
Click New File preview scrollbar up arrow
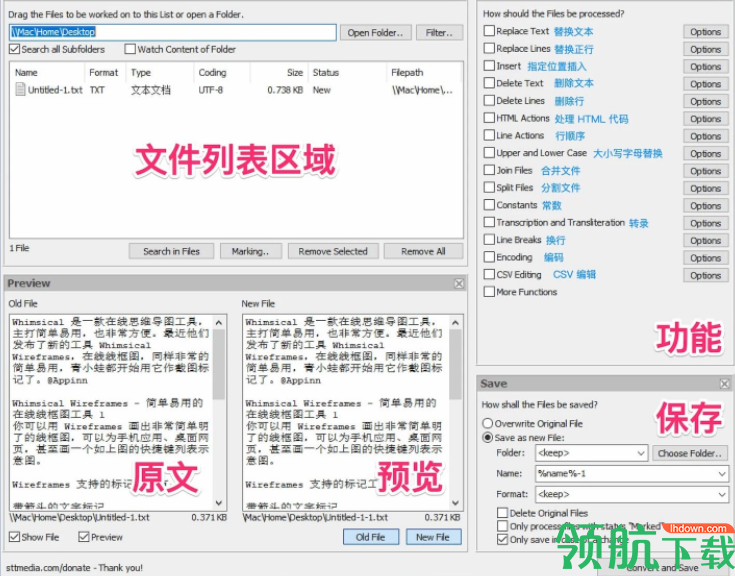pos(455,322)
